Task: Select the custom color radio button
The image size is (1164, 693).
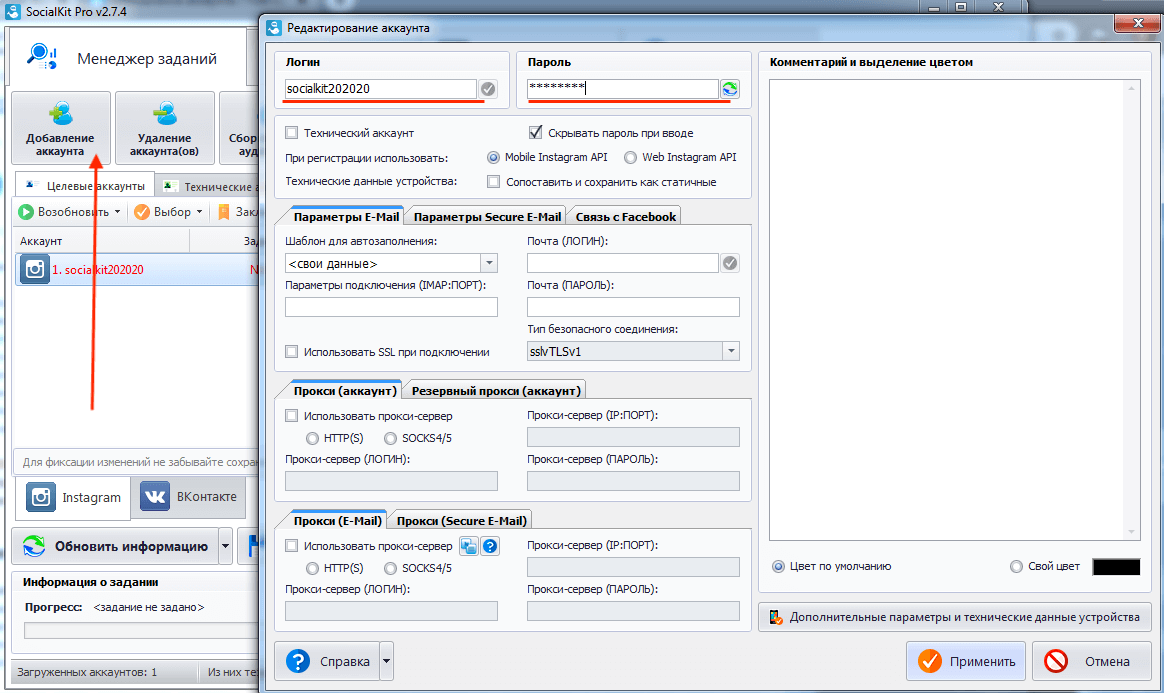Action: click(1016, 567)
